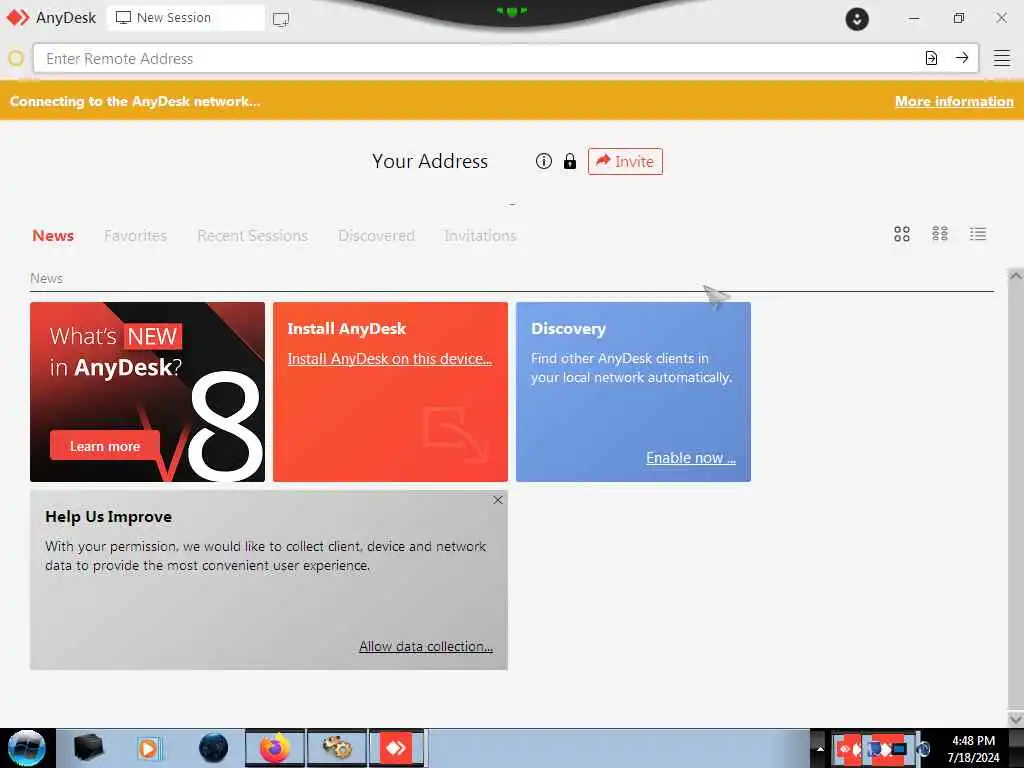The image size is (1024, 768).
Task: Click the scrollbar up arrow
Action: pos(1016,276)
